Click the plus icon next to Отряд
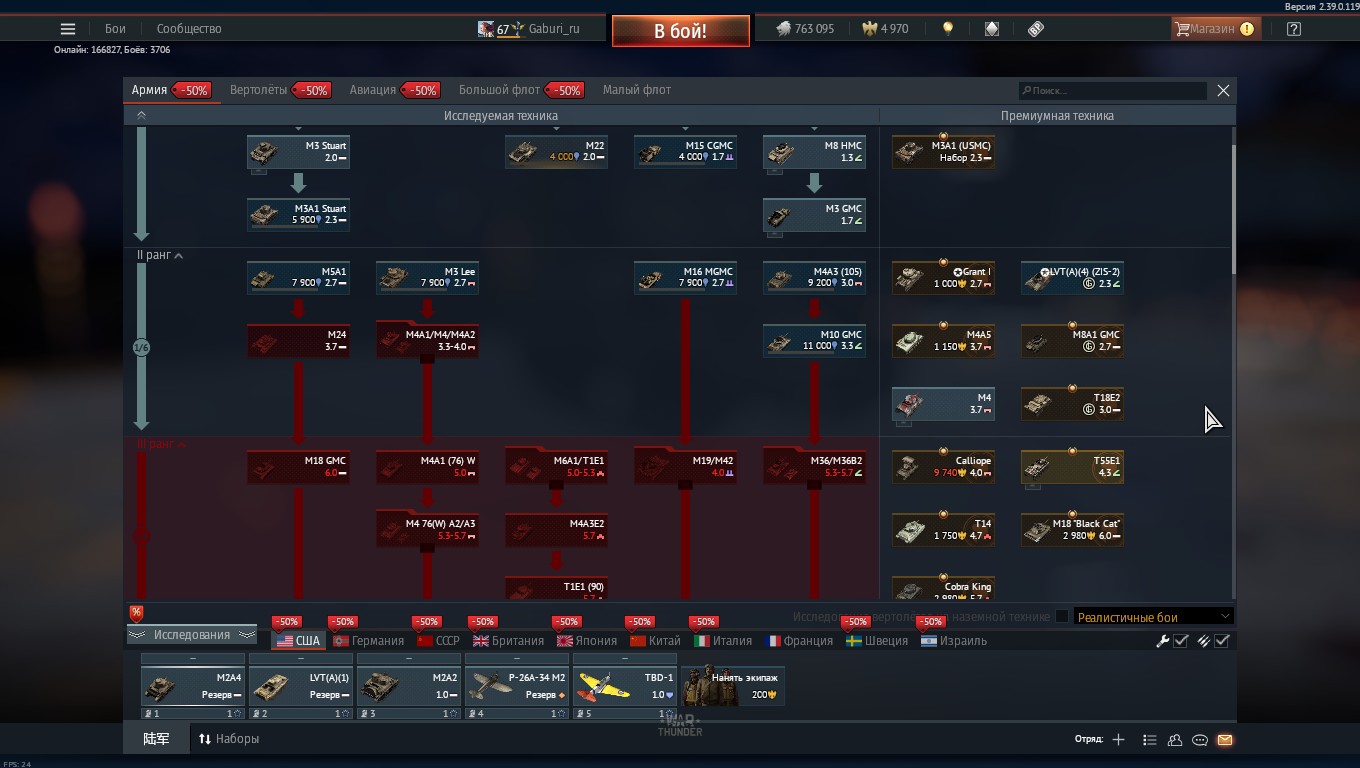Image resolution: width=1360 pixels, height=768 pixels. [1118, 740]
